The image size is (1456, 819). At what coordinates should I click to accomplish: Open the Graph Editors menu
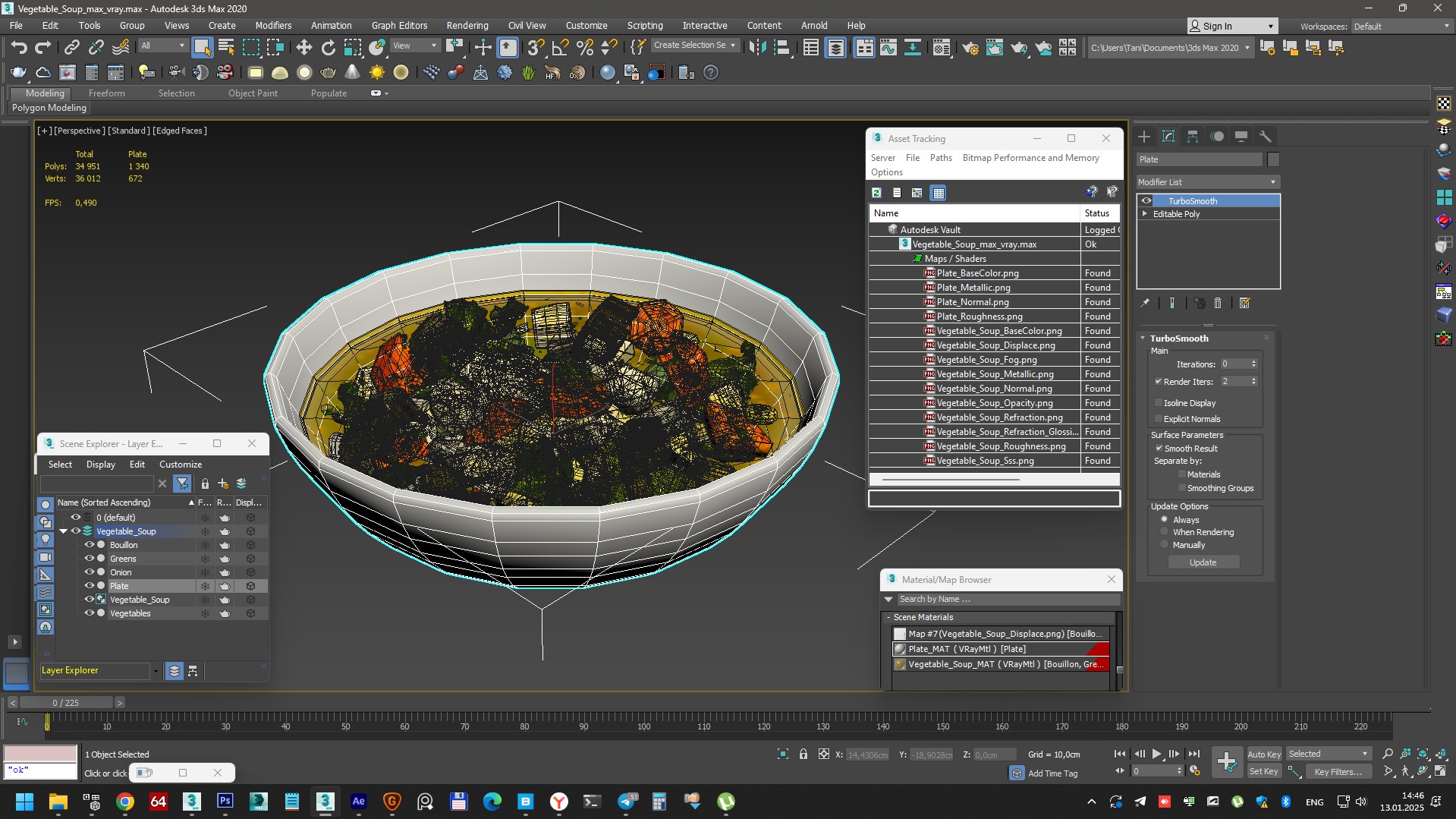(x=399, y=26)
